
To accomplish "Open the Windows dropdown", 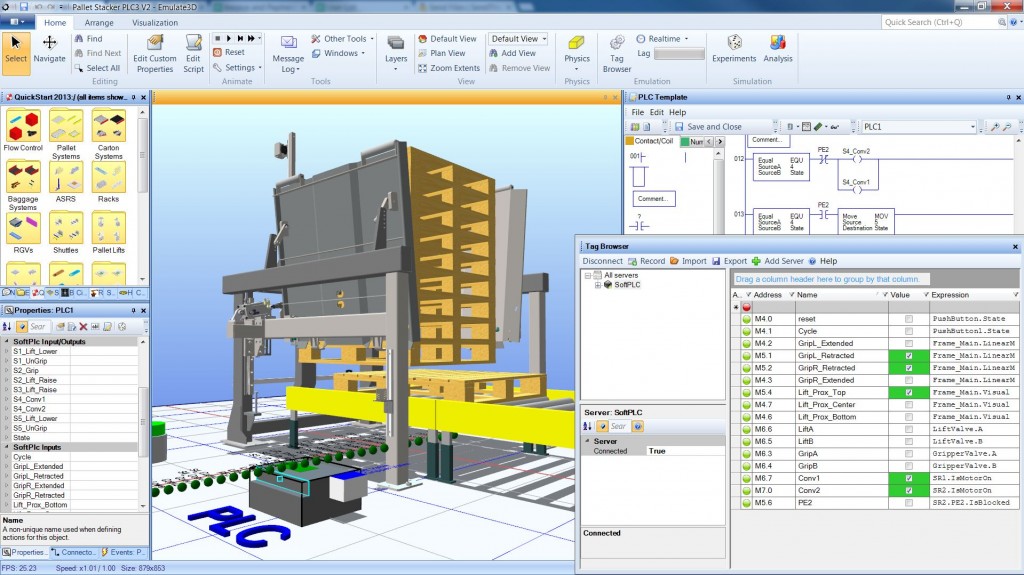I will (x=338, y=53).
